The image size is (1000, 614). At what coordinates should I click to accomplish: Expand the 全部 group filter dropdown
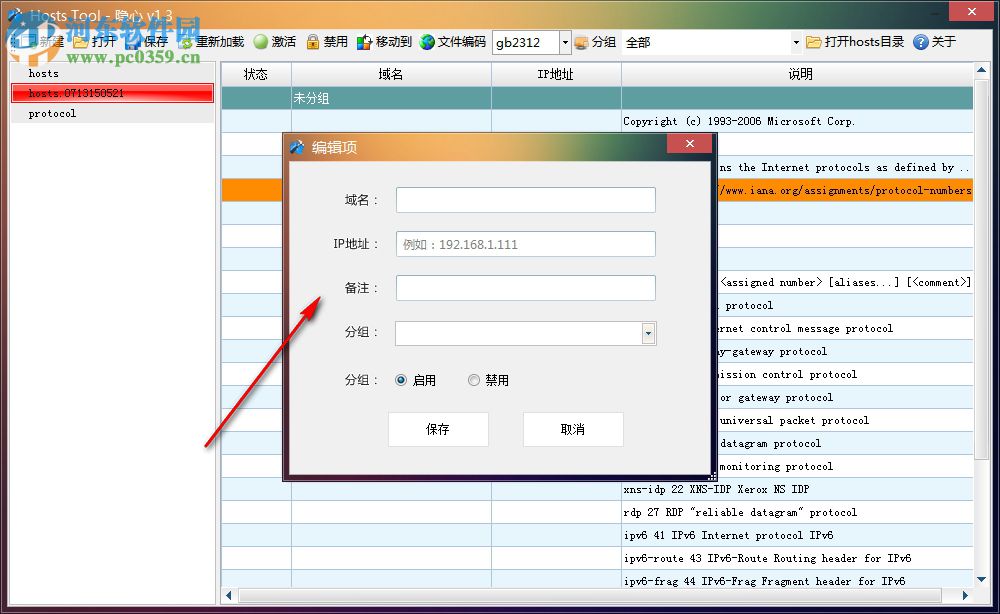(x=795, y=42)
